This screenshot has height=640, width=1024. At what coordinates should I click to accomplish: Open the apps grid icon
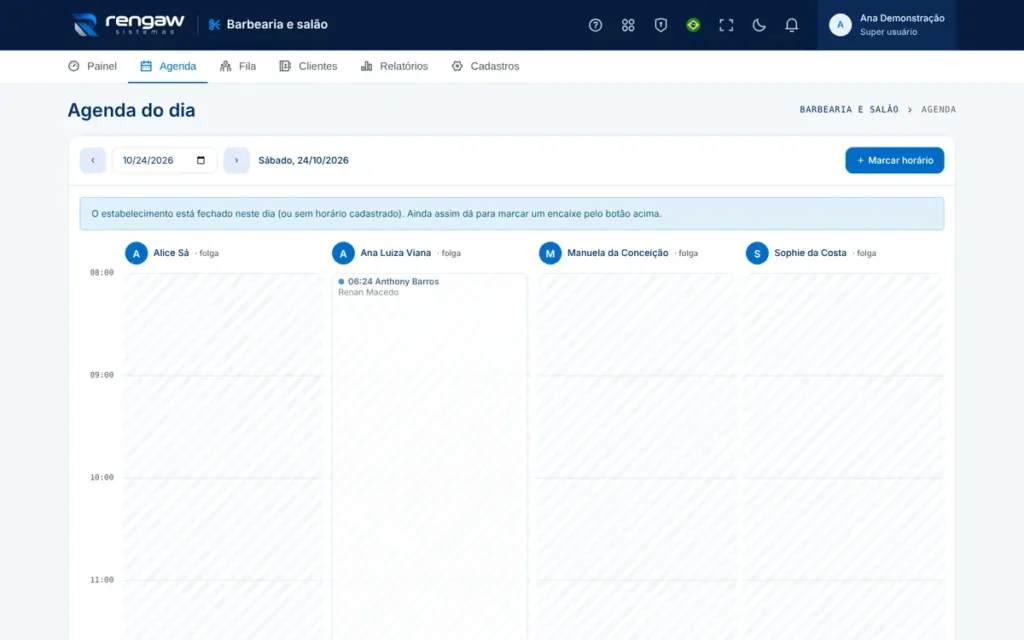(x=628, y=25)
